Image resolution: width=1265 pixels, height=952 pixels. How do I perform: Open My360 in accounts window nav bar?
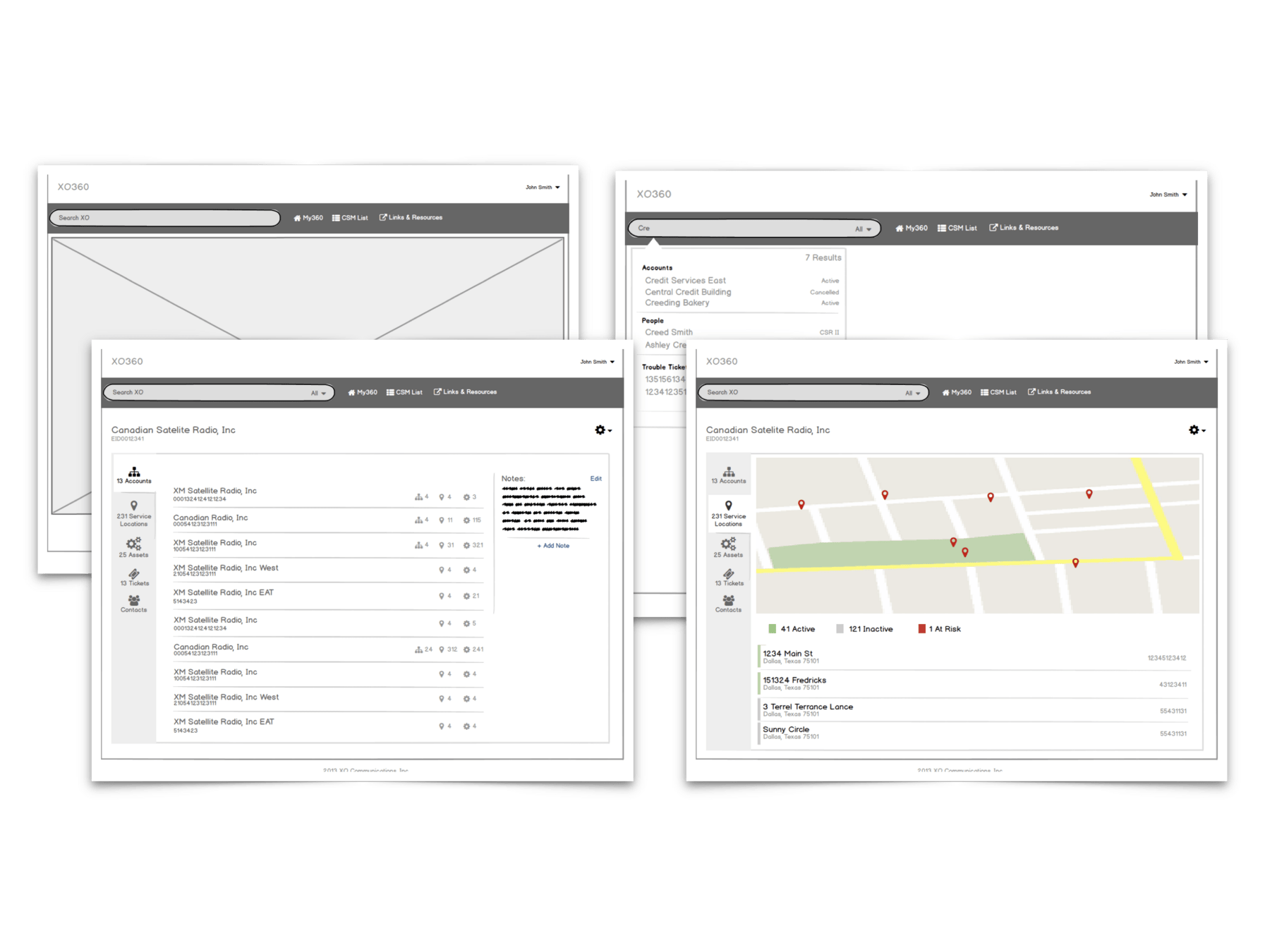[x=362, y=392]
